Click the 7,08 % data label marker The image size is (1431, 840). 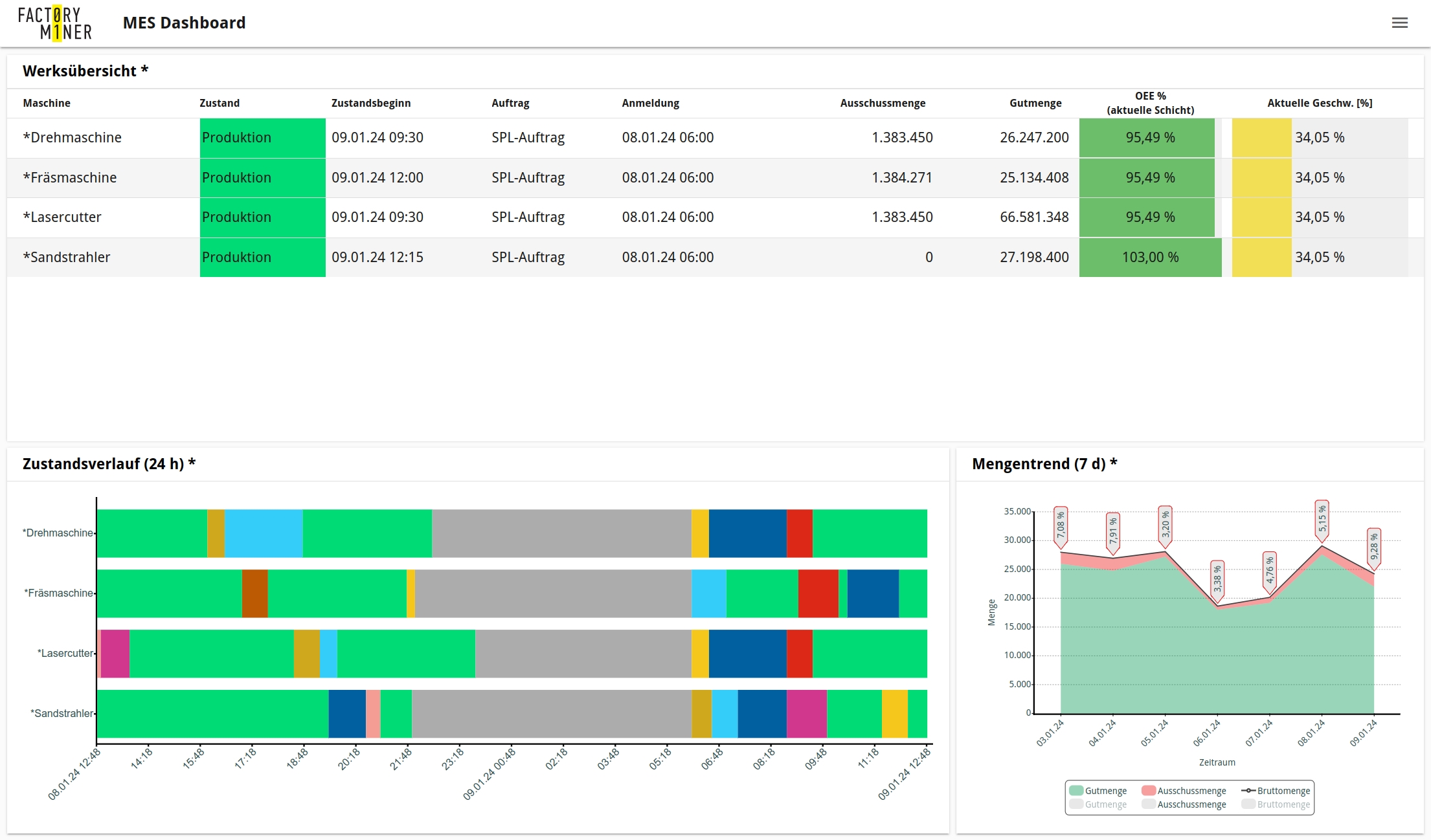[1061, 525]
